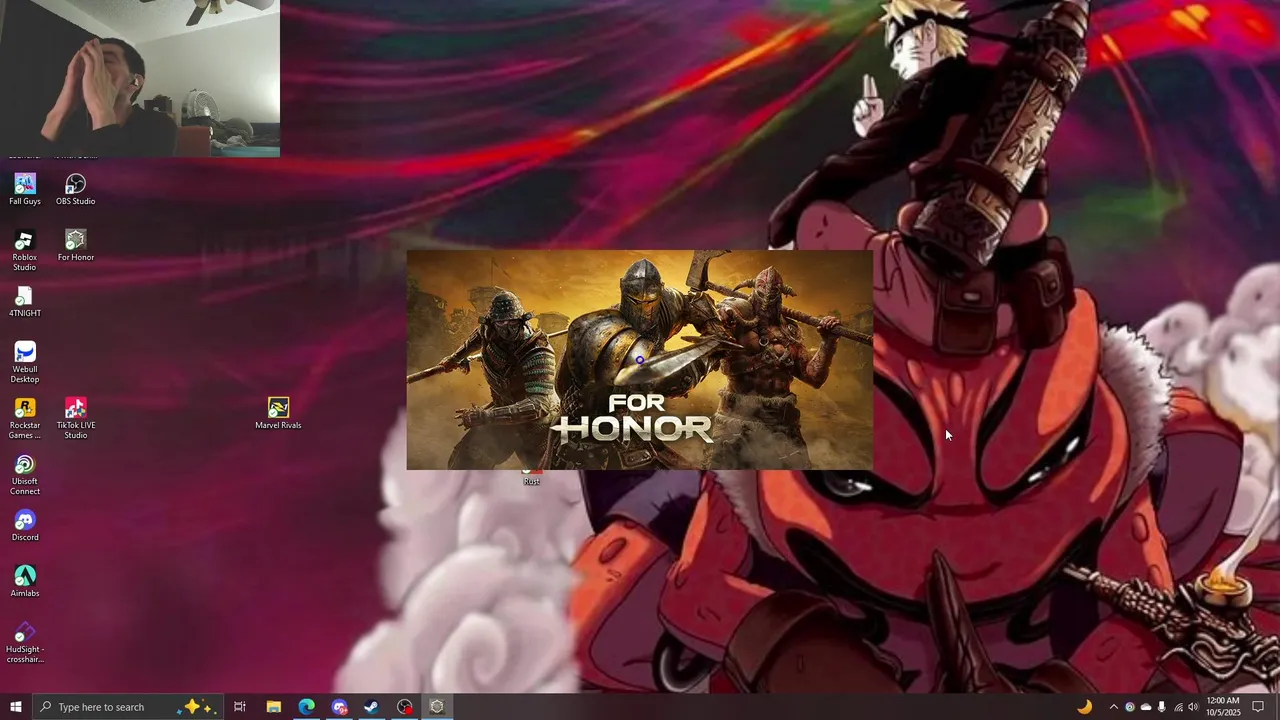Select the Ubisoft Connect desktop shortcut
This screenshot has height=720, width=1280.
pyautogui.click(x=25, y=474)
